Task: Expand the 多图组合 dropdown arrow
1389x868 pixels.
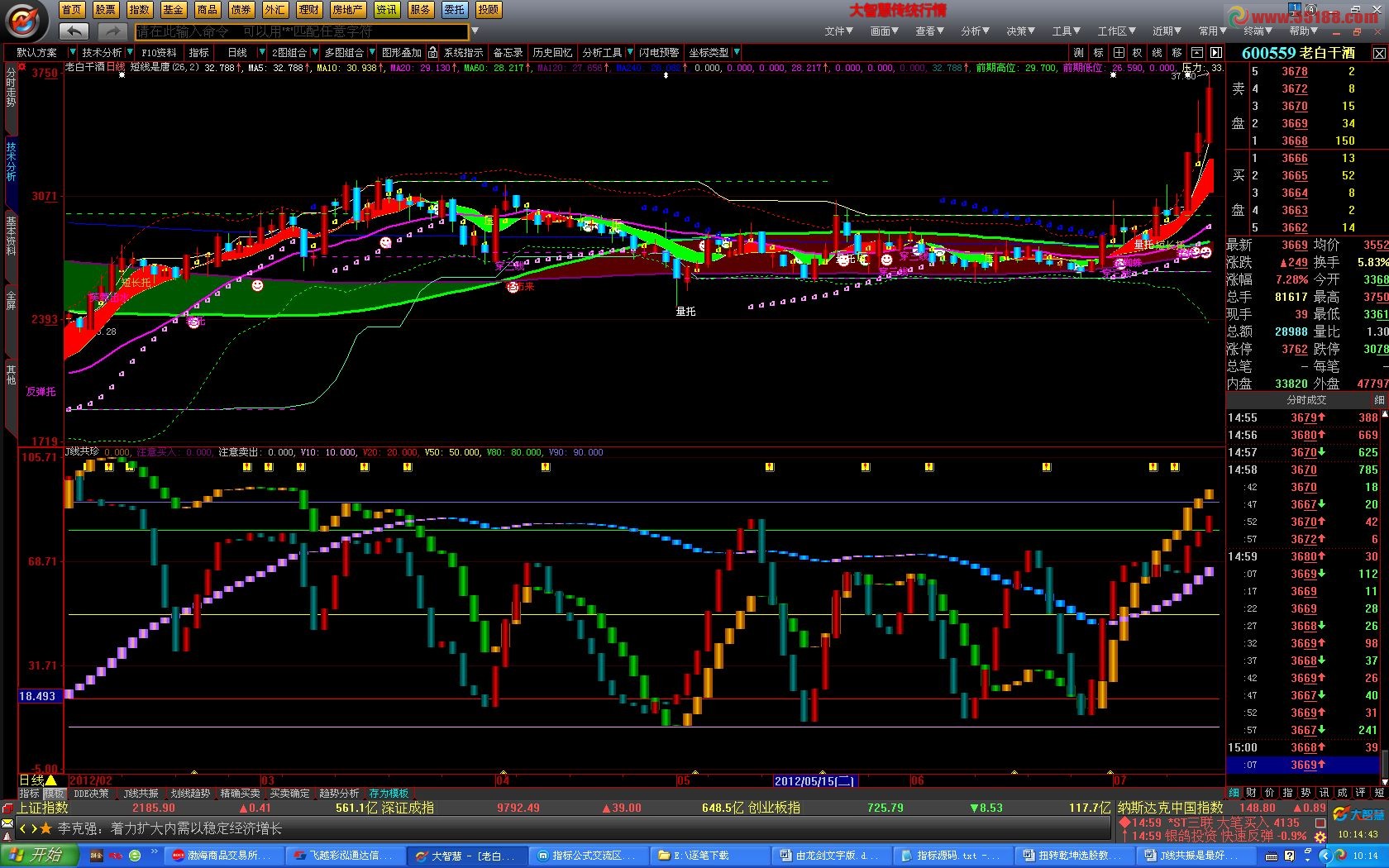Action: [370, 52]
